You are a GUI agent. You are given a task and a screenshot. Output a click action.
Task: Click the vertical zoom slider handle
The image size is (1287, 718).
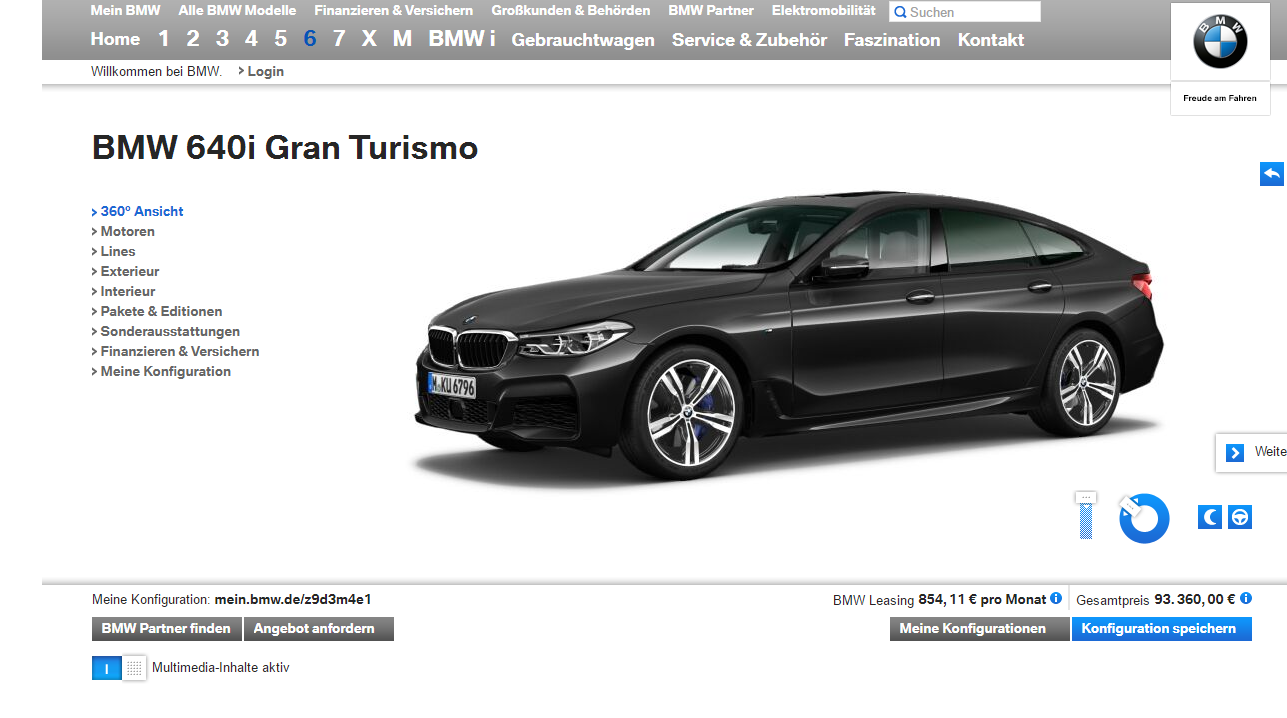click(1086, 497)
